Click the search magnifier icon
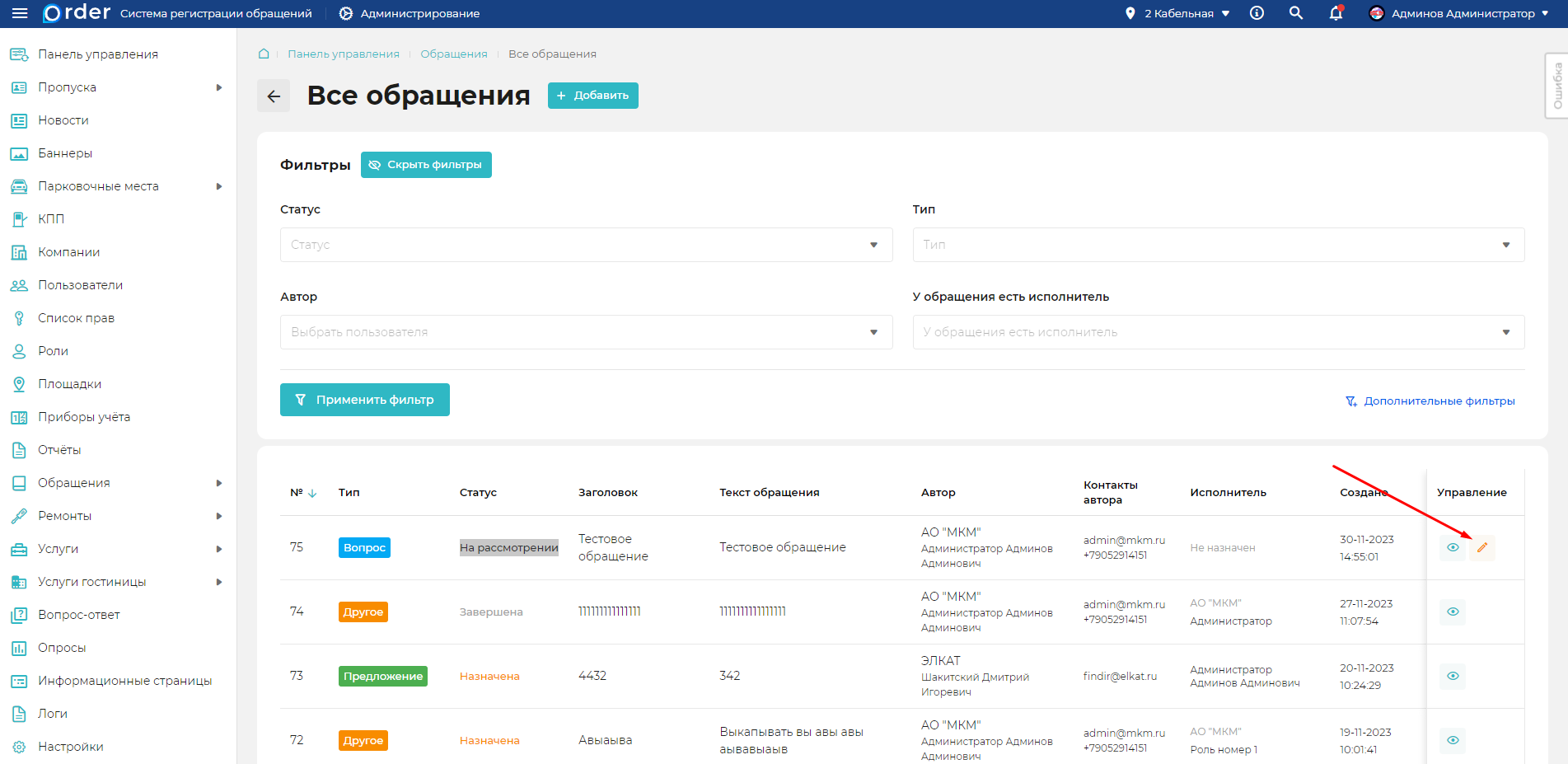This screenshot has height=764, width=1568. 1296,13
